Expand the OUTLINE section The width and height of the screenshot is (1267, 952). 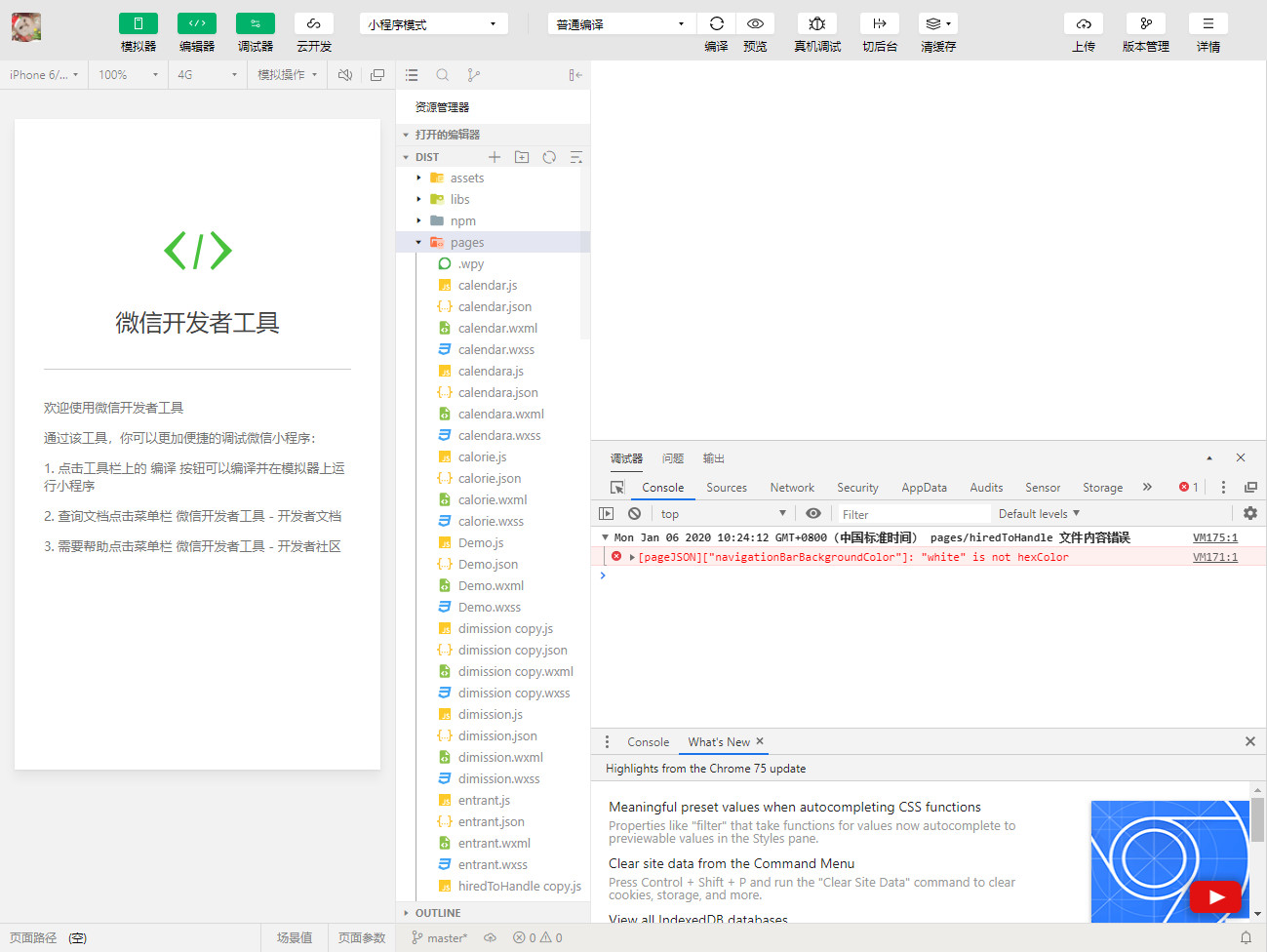[493, 913]
